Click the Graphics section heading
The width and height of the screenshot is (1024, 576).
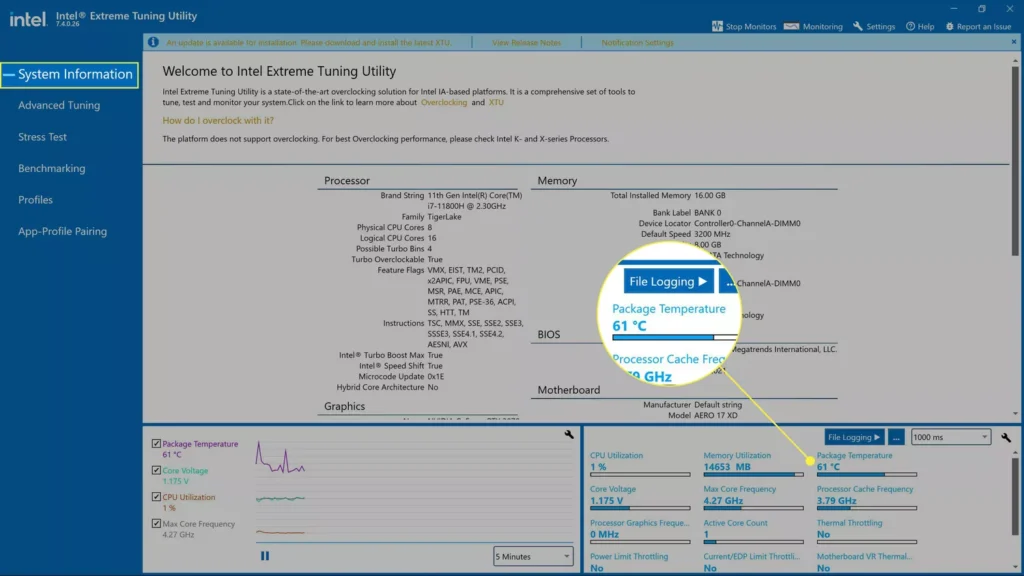344,406
